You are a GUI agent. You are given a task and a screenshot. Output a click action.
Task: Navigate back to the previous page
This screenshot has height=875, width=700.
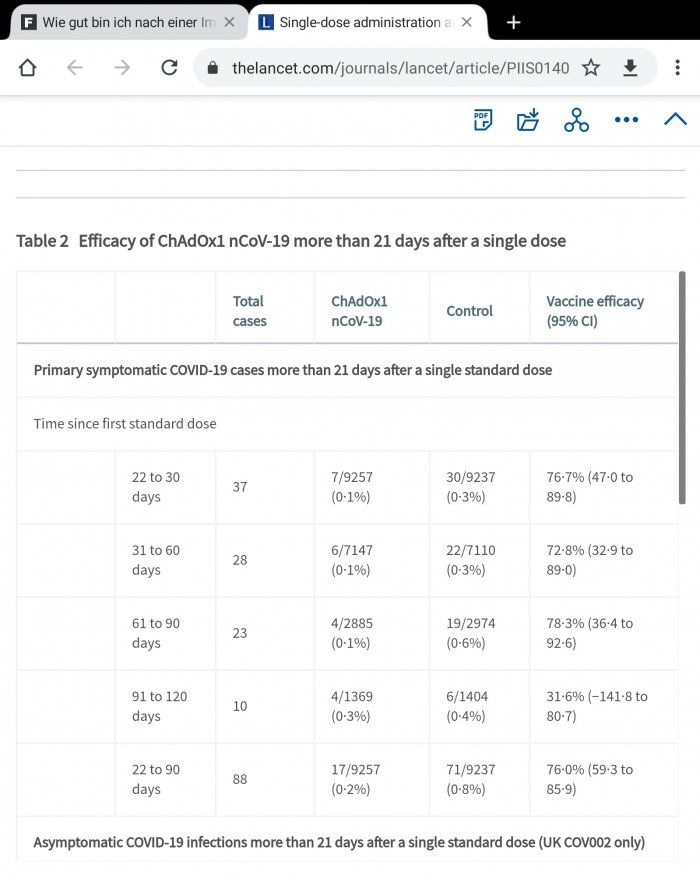pos(74,68)
